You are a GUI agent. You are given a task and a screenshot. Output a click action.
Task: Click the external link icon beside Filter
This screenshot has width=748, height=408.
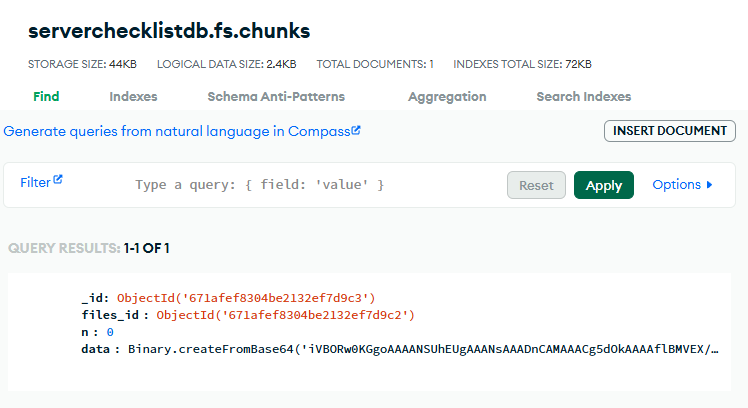[58, 179]
